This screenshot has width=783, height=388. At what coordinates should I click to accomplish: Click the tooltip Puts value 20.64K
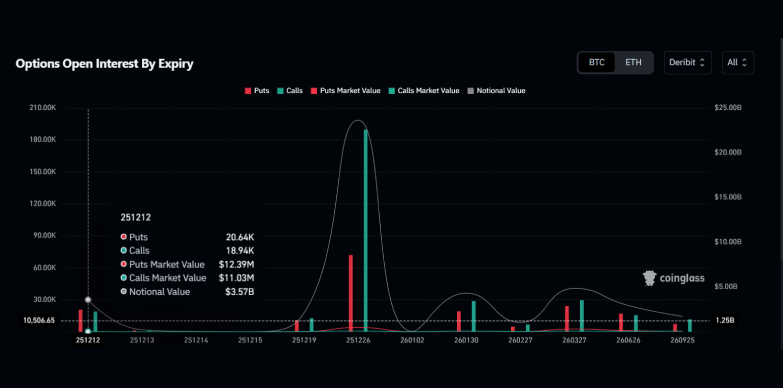240,237
